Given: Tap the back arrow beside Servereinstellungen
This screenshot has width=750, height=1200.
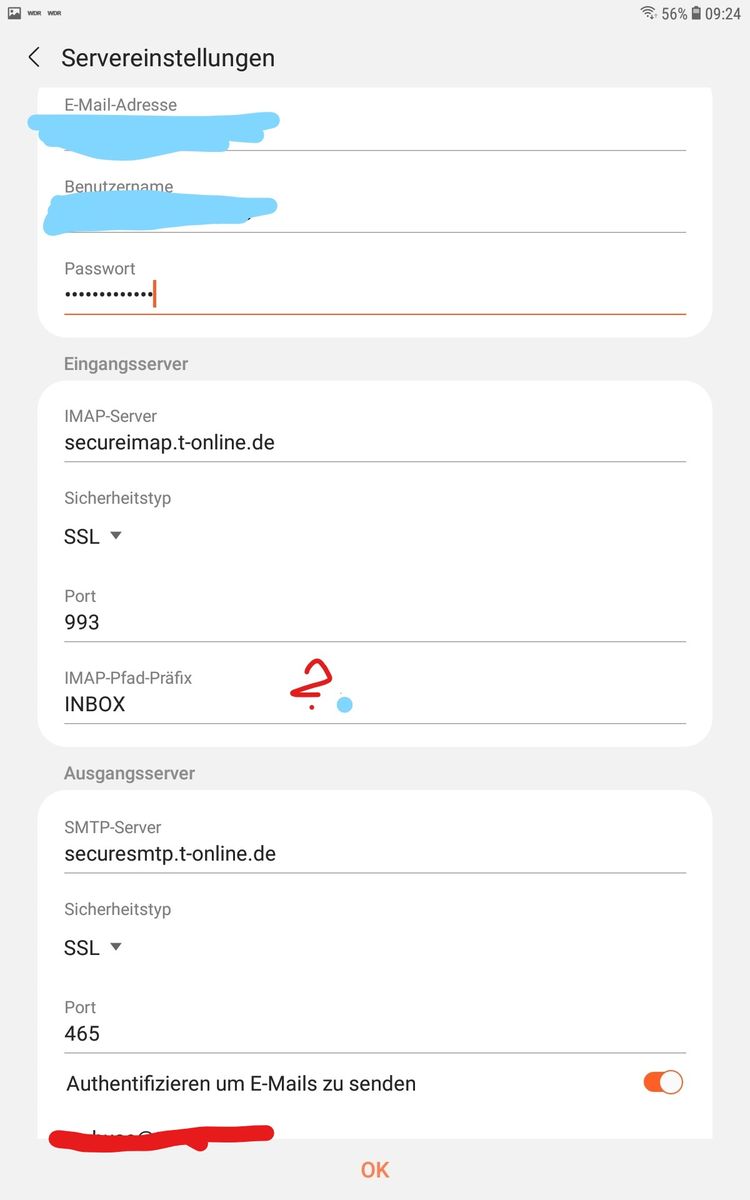Looking at the screenshot, I should [x=34, y=58].
